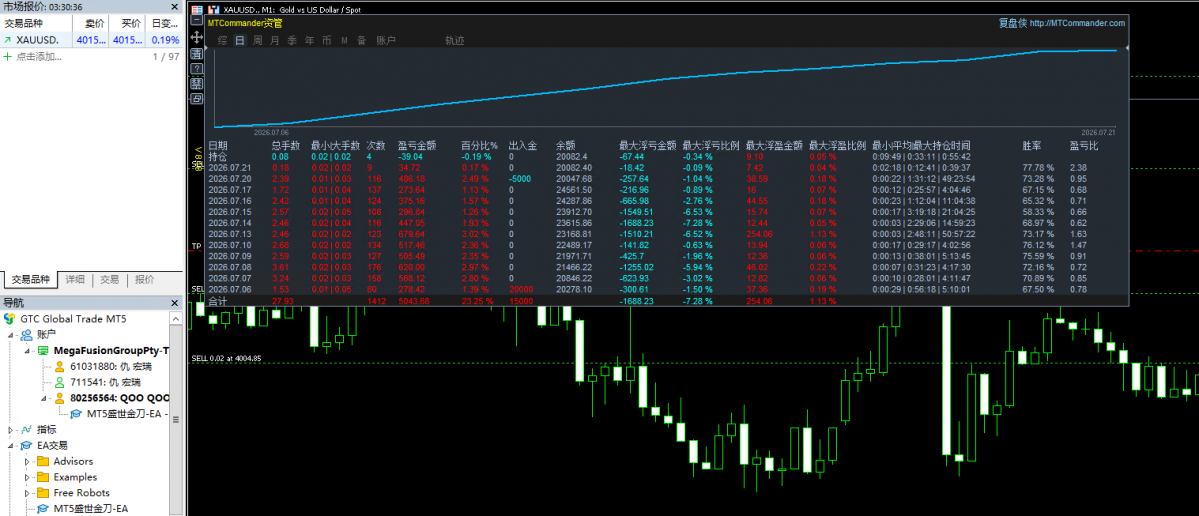
Task: Switch statistics to 月 monthly view
Action: 275,41
